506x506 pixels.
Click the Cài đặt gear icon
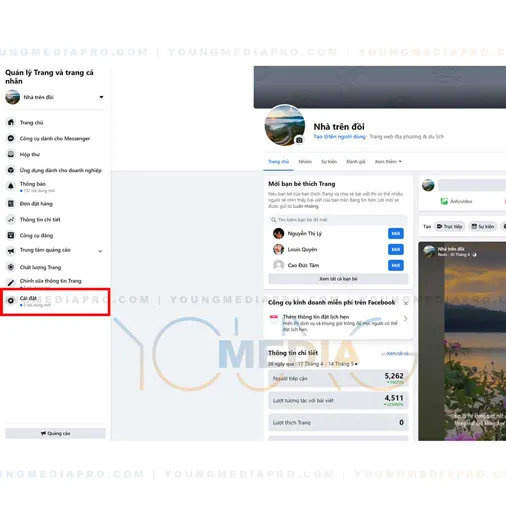[11, 301]
